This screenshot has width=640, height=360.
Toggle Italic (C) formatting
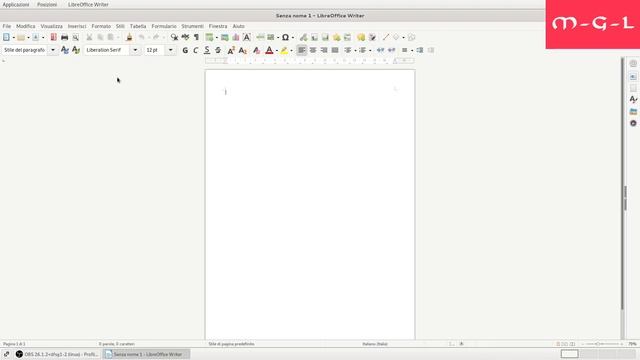(x=196, y=50)
